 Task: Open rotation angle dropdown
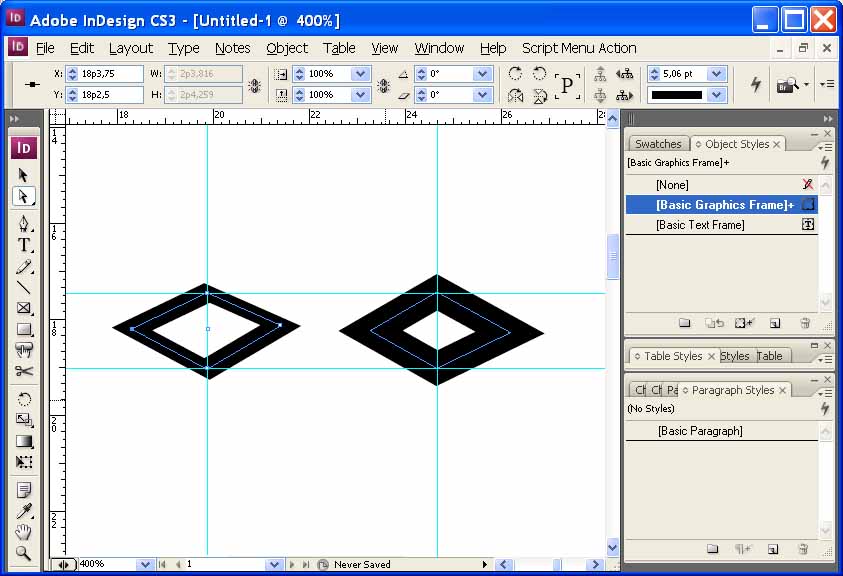(x=482, y=74)
